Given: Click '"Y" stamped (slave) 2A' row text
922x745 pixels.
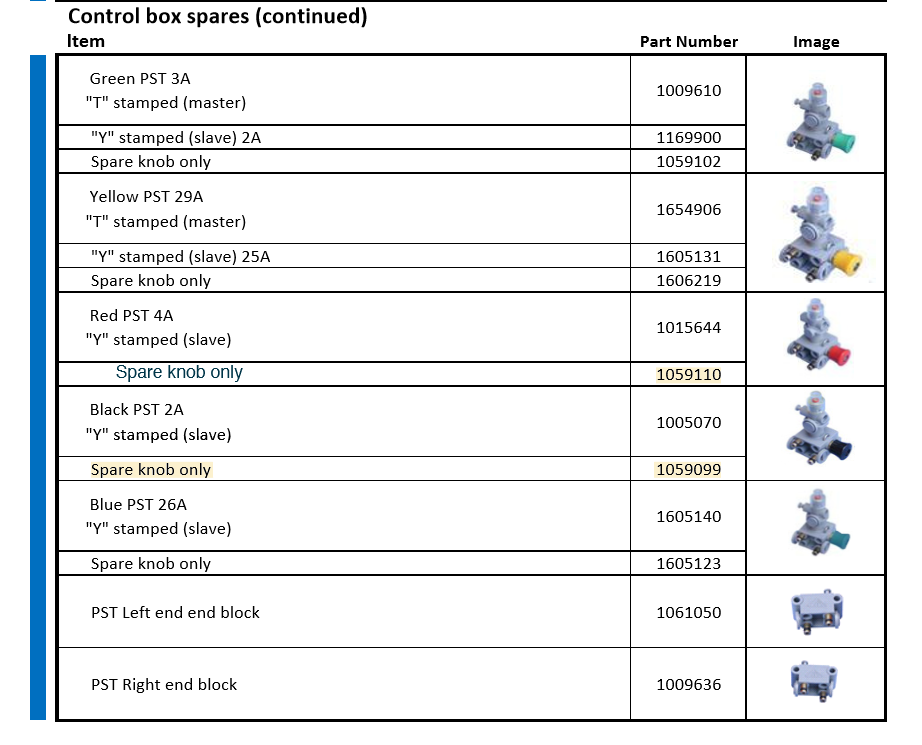Looking at the screenshot, I should 176,138.
